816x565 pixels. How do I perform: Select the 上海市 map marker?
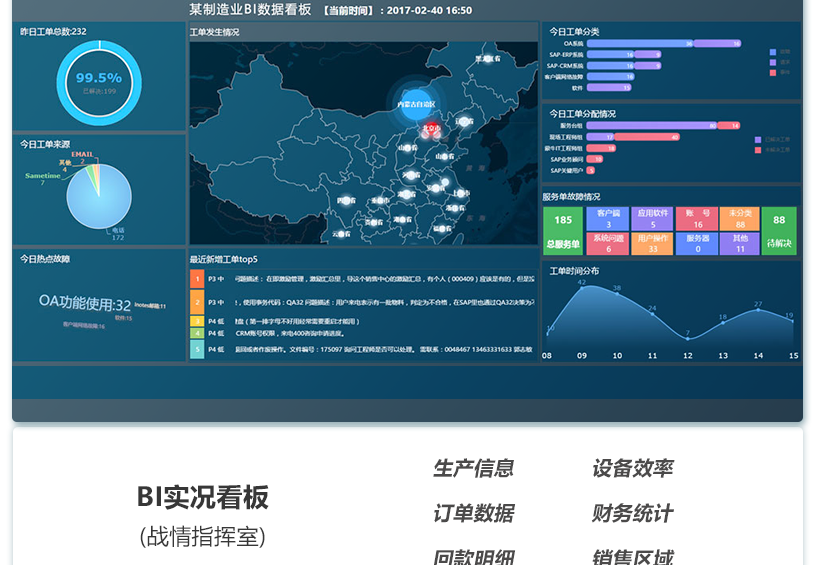(461, 193)
